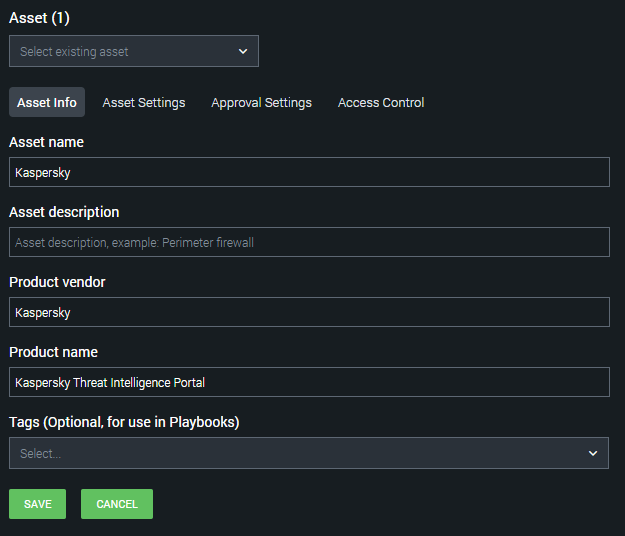Click the Product name label

(53, 352)
